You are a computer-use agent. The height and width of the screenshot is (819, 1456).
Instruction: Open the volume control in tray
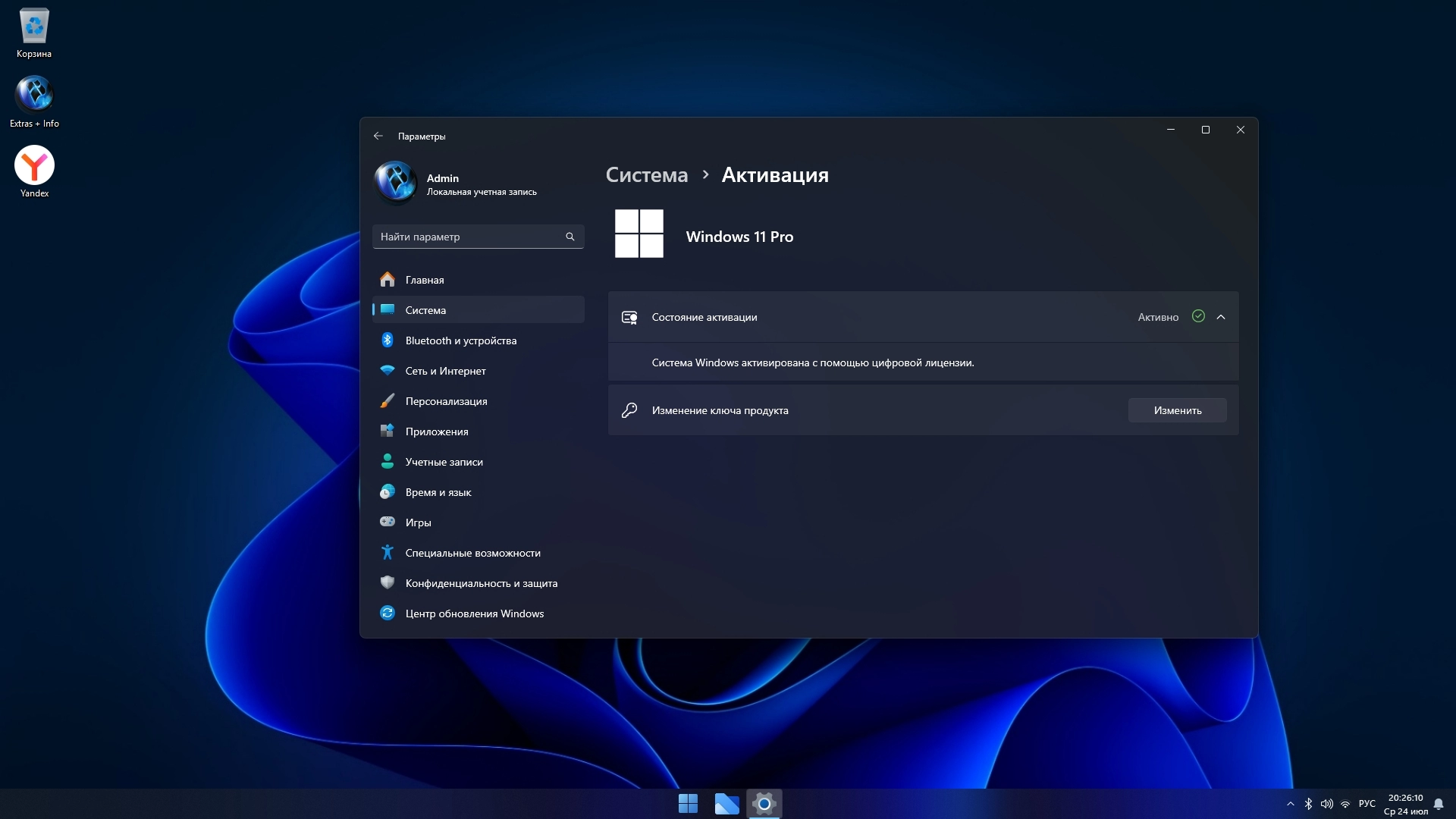point(1326,804)
